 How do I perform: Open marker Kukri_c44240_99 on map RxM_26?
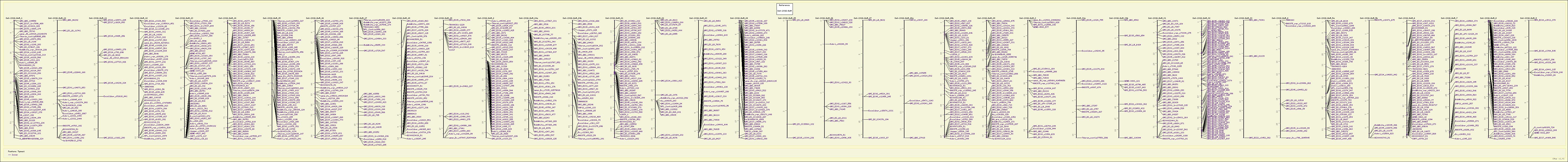coord(838,44)
